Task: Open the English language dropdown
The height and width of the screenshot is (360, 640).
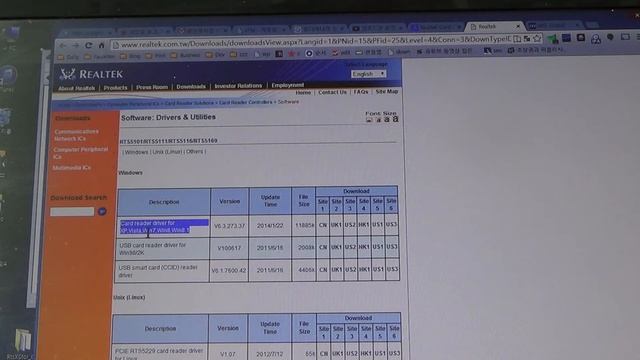Action: coord(368,74)
